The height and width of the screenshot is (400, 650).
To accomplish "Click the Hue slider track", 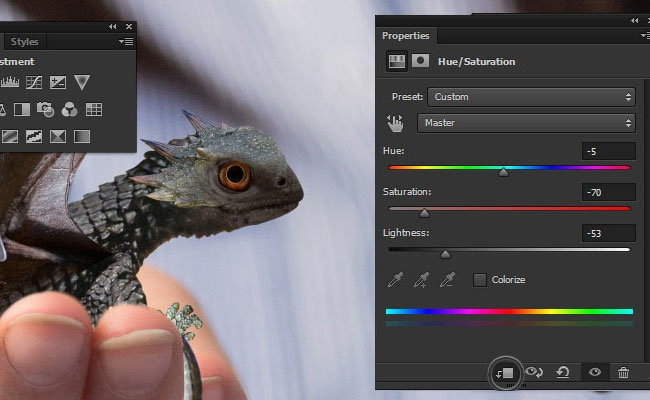I will click(x=509, y=168).
